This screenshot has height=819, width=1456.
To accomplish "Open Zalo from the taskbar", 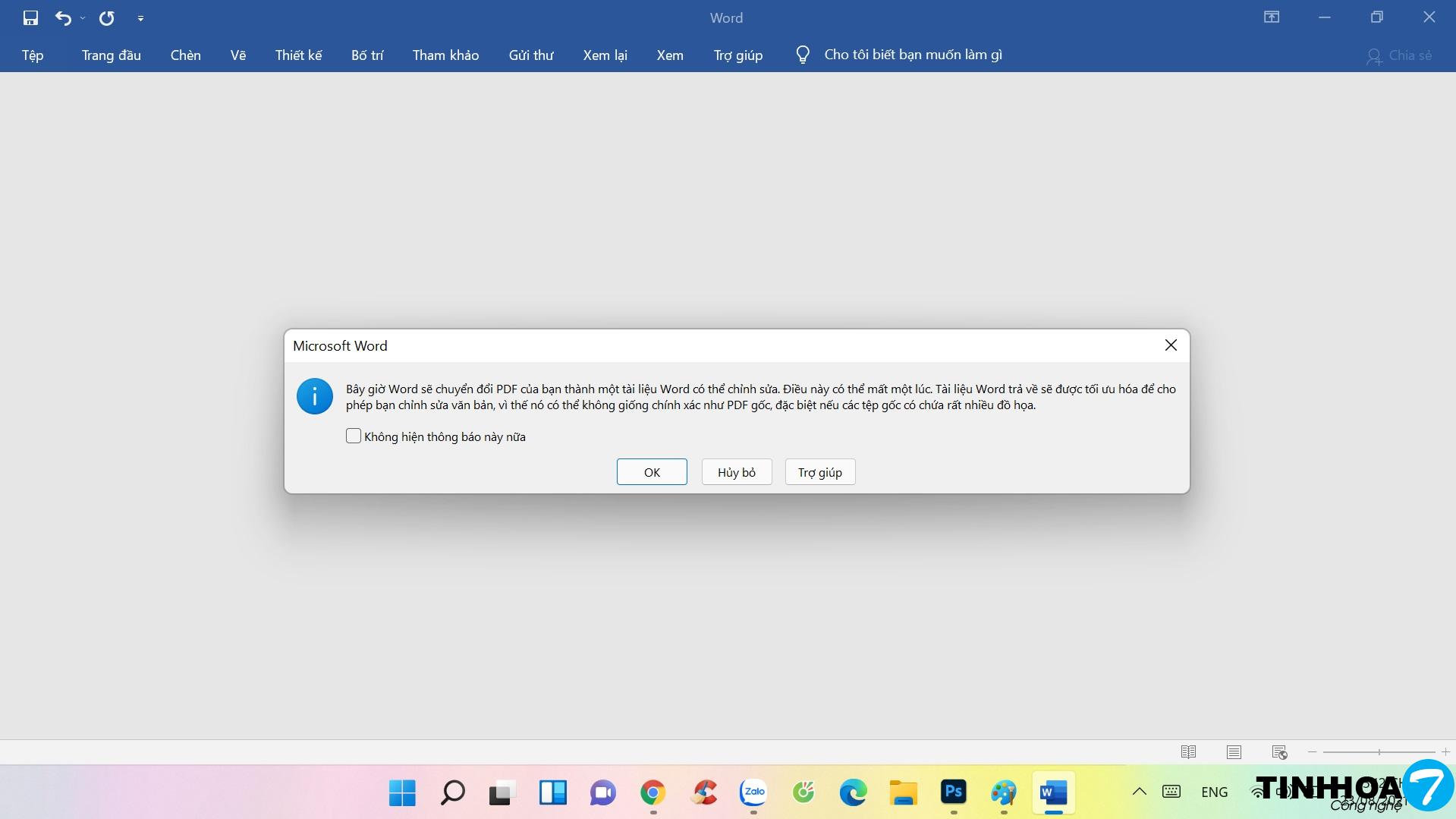I will pos(753,792).
